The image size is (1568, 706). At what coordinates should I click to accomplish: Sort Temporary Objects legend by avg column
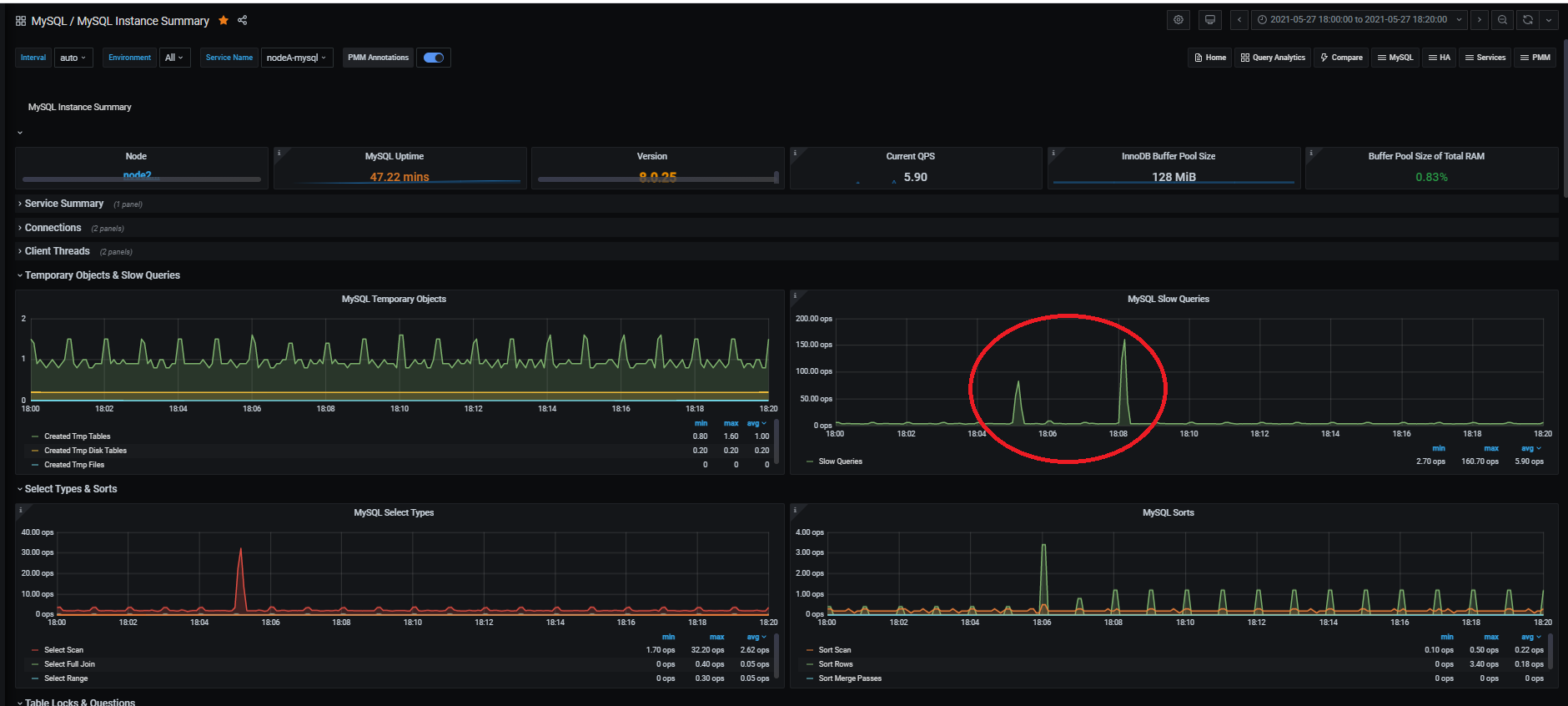[756, 424]
